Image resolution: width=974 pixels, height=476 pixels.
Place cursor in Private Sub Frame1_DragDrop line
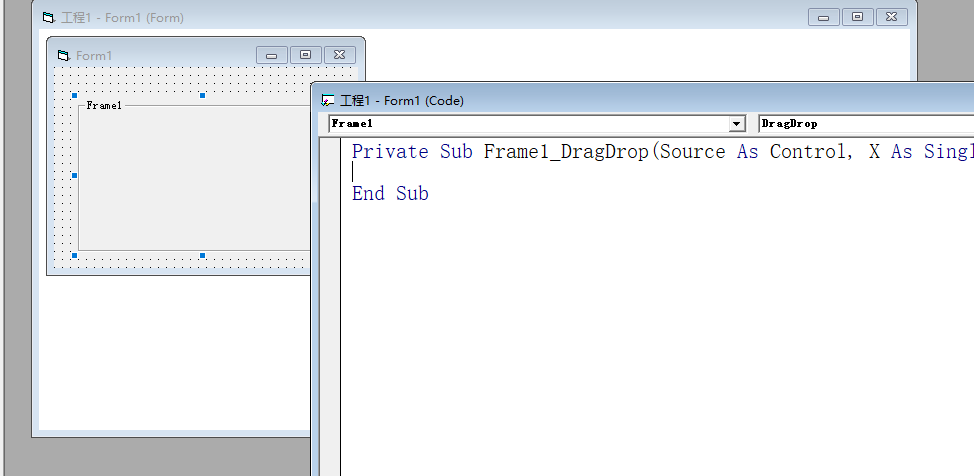(662, 152)
